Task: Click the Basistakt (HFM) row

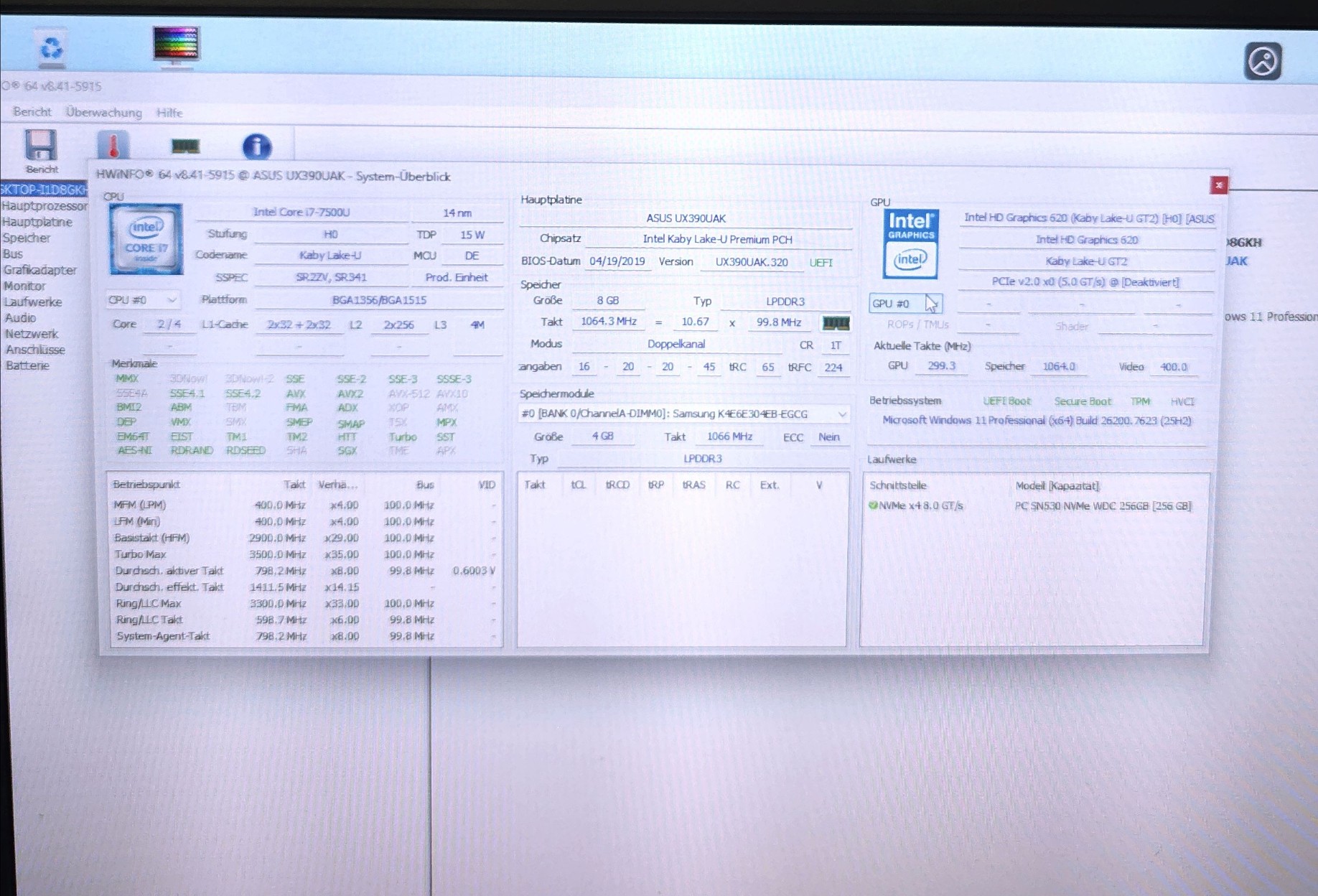Action: click(x=304, y=538)
